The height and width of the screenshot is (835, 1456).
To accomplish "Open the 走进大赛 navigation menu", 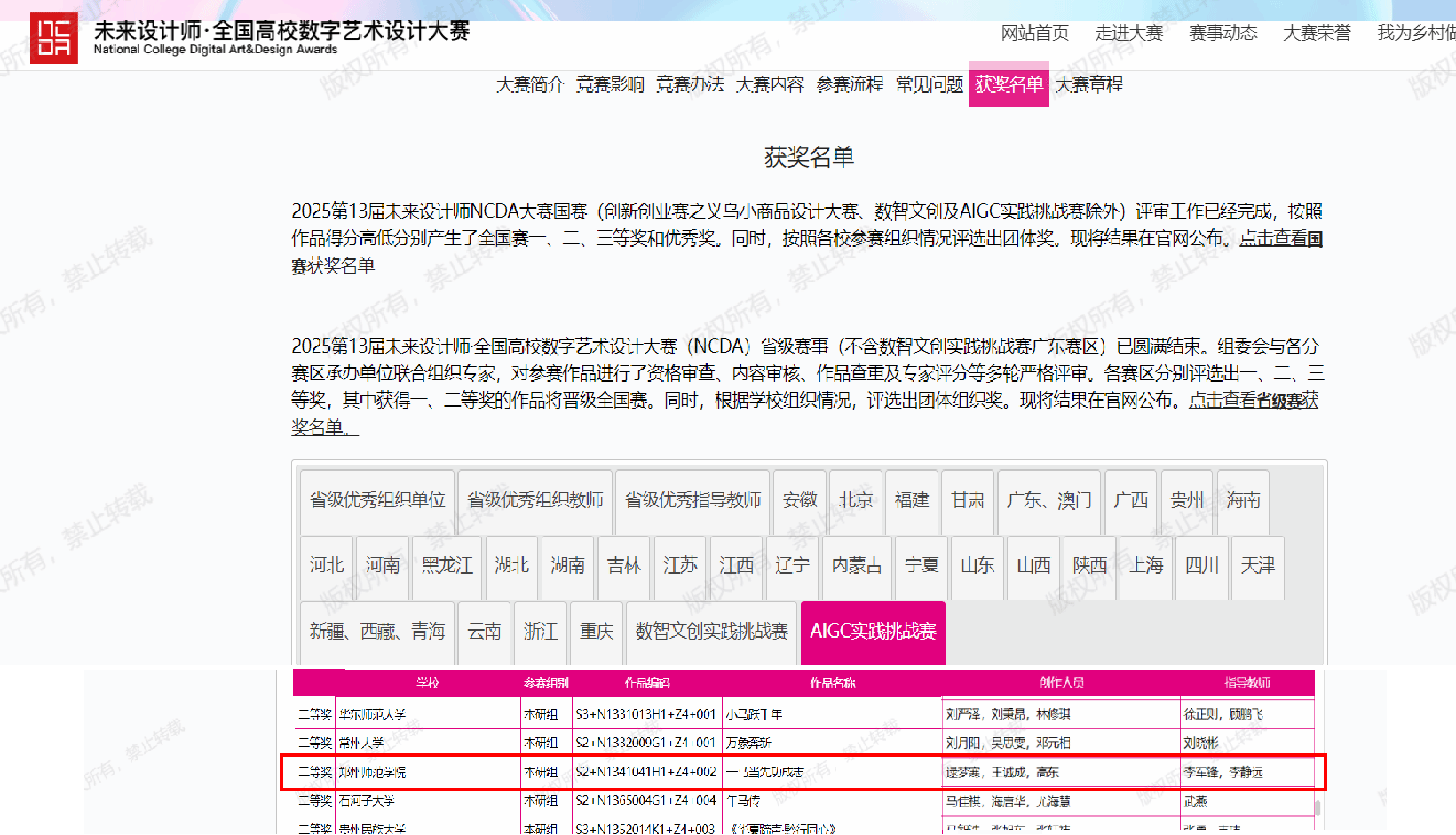I will coord(1128,33).
